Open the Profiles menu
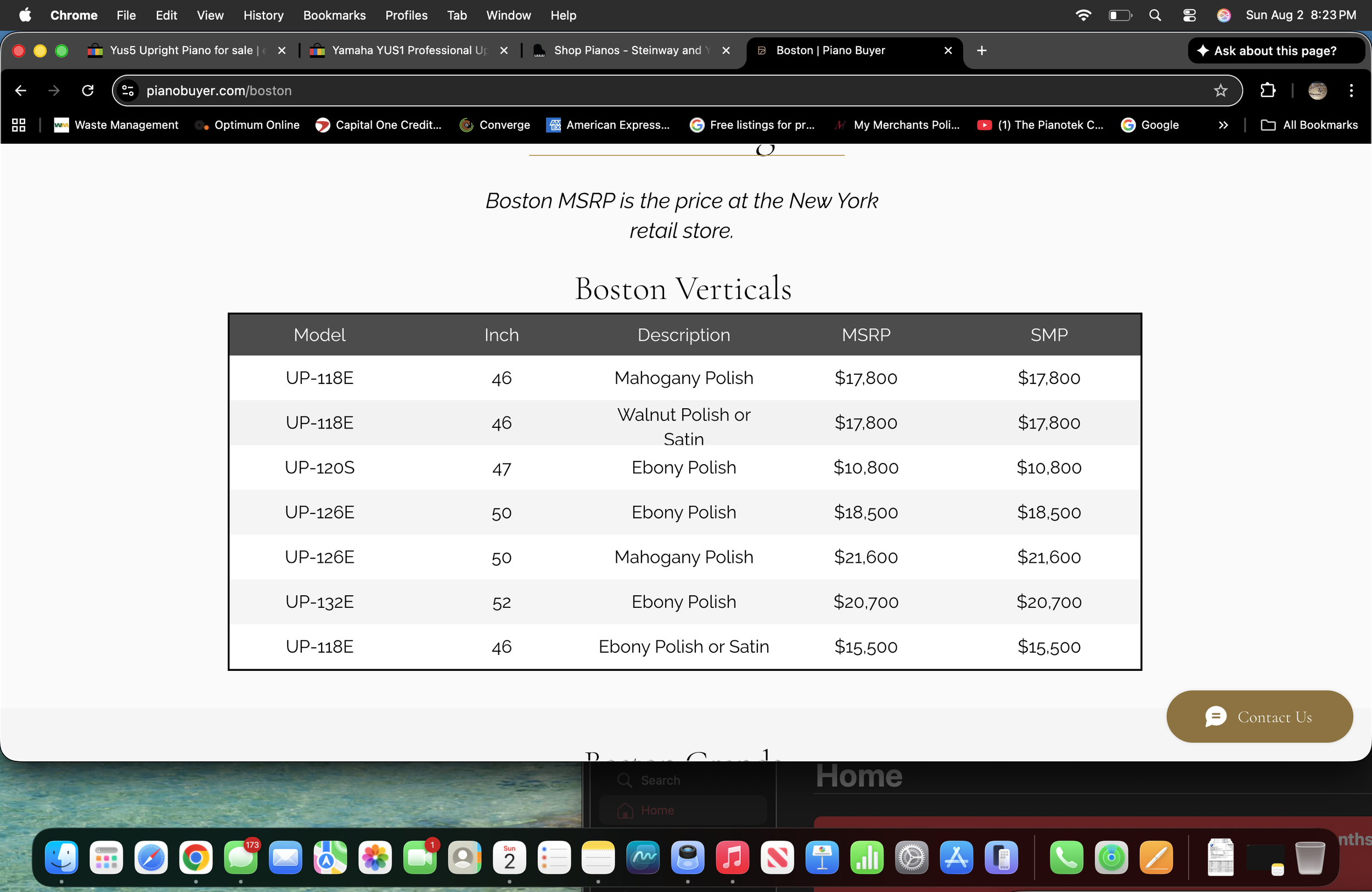 pos(407,15)
